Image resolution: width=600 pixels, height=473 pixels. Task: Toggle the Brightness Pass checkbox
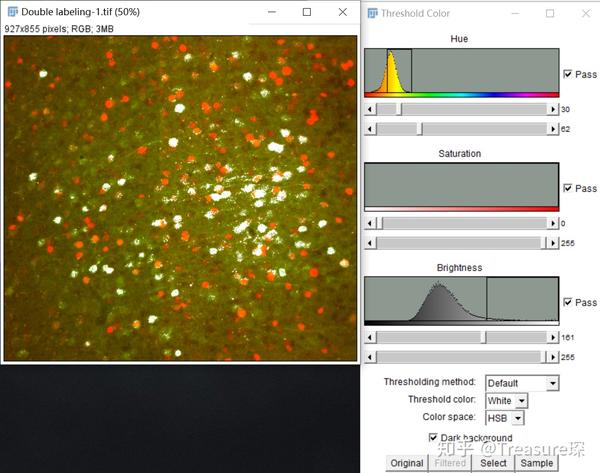click(x=569, y=302)
